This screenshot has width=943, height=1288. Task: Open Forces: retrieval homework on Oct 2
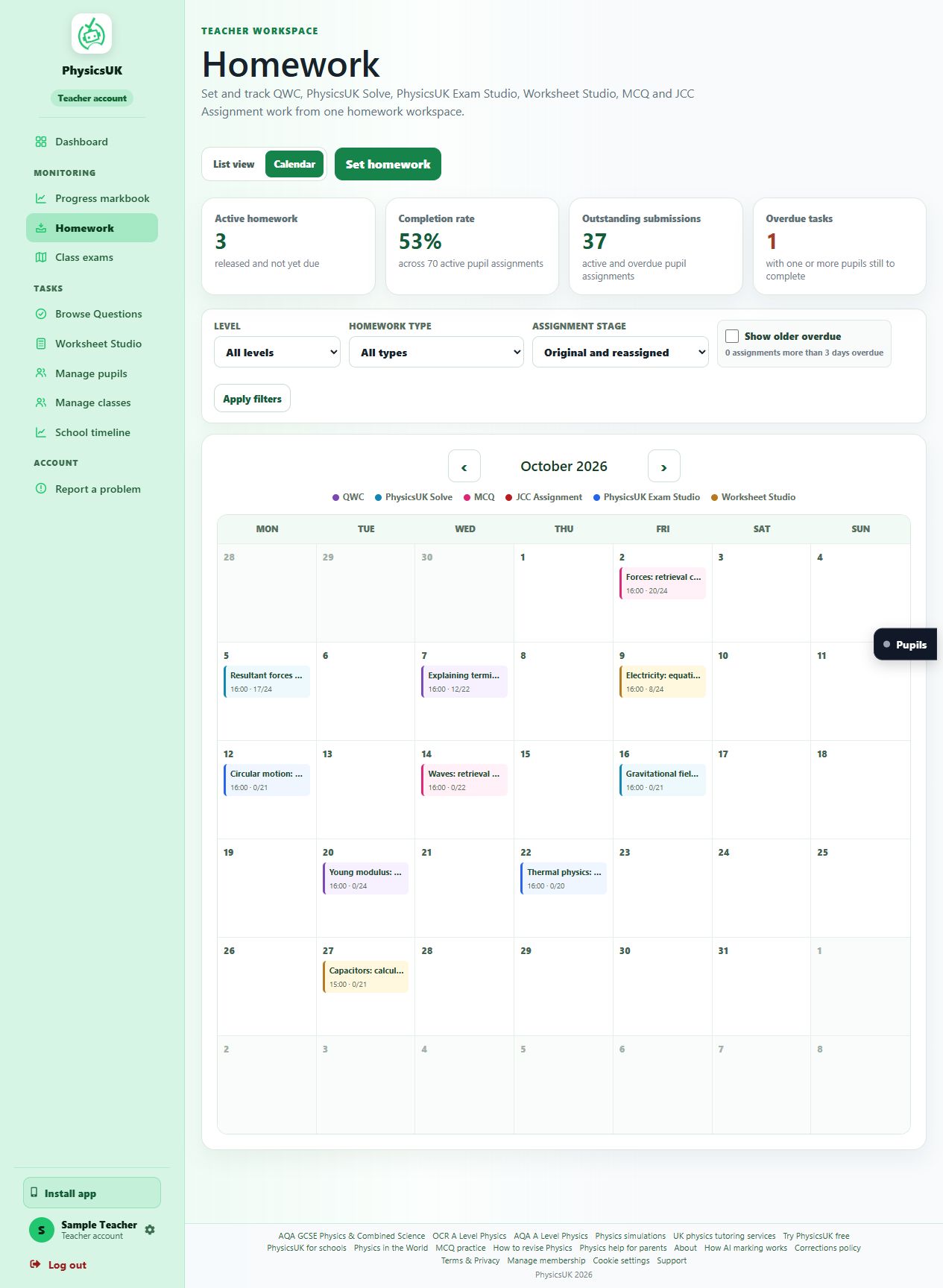(663, 583)
